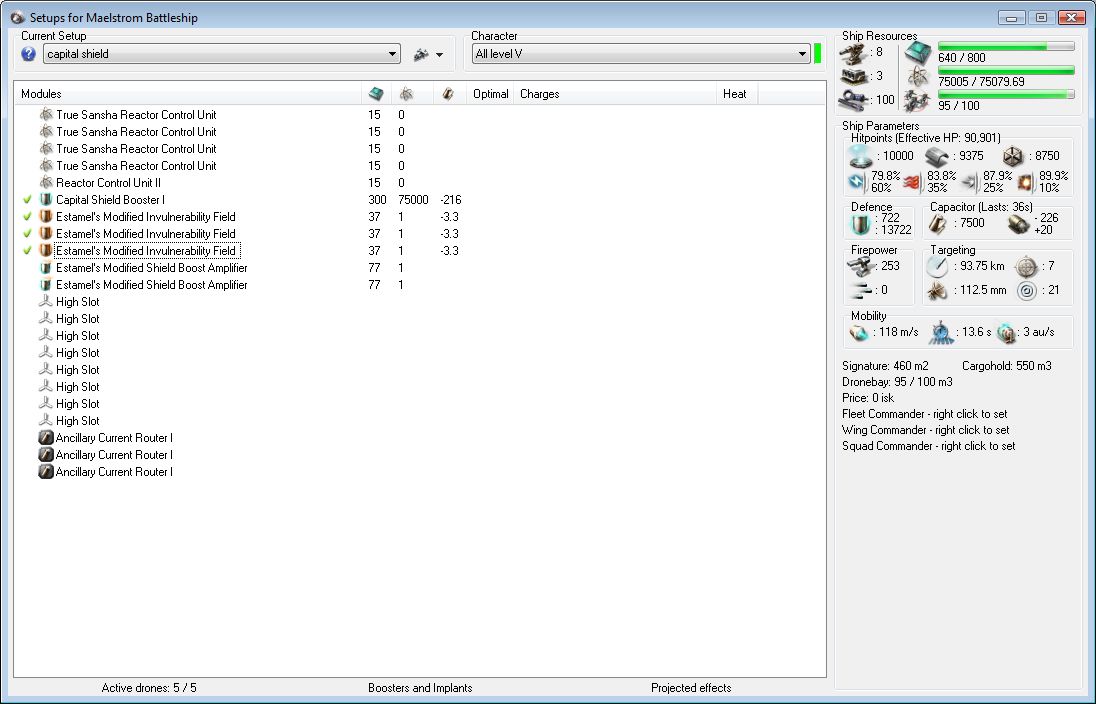Click the ship browser icon beside setup dropdown
This screenshot has height=704, width=1096.
point(421,54)
